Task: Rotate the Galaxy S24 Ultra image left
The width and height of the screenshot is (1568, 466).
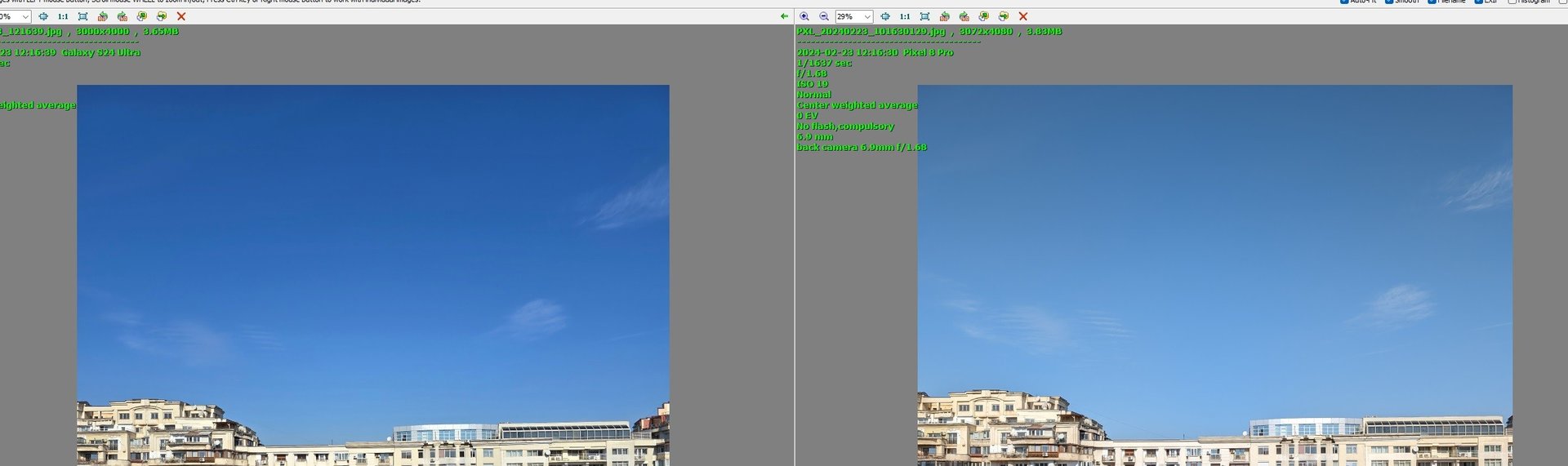Action: point(103,16)
